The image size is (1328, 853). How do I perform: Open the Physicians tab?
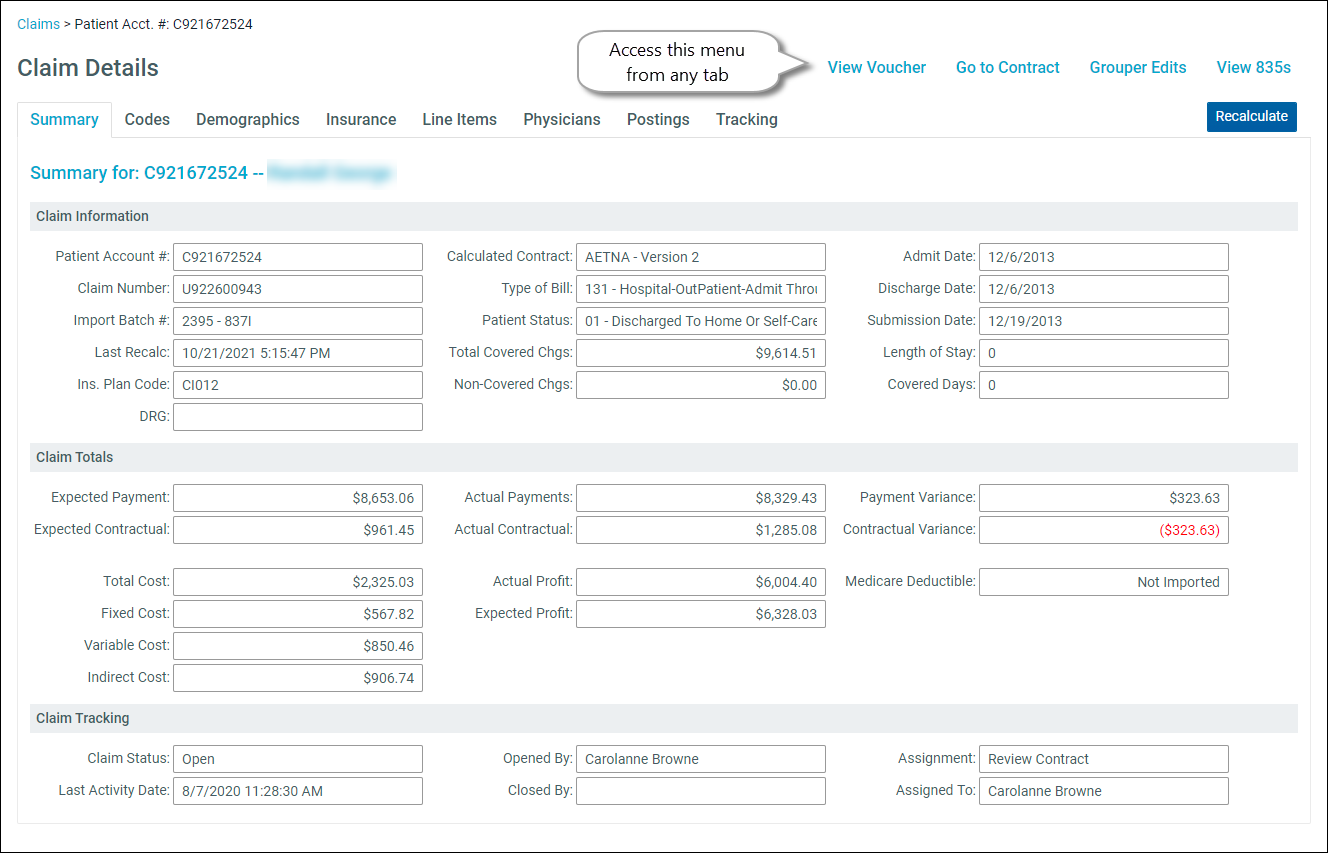click(561, 119)
